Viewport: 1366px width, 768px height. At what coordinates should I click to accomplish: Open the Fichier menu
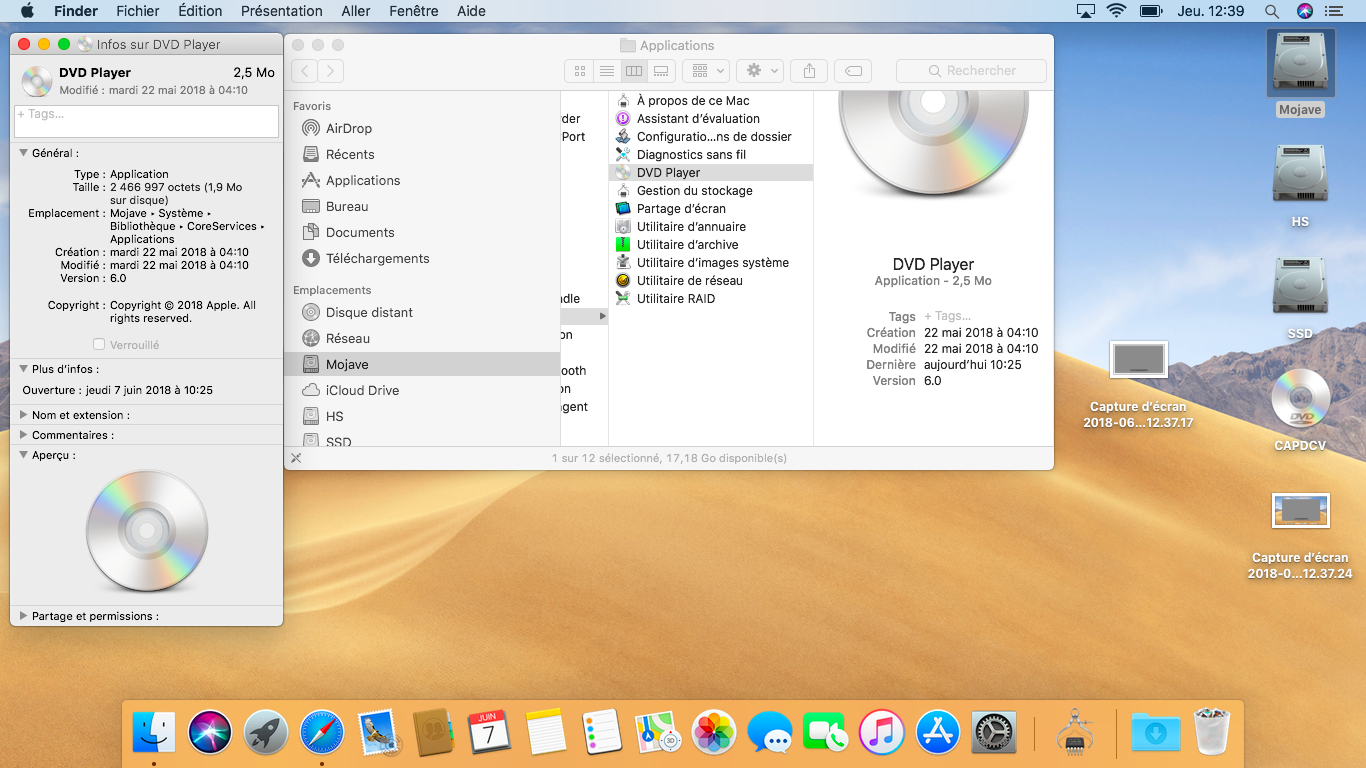pyautogui.click(x=138, y=11)
